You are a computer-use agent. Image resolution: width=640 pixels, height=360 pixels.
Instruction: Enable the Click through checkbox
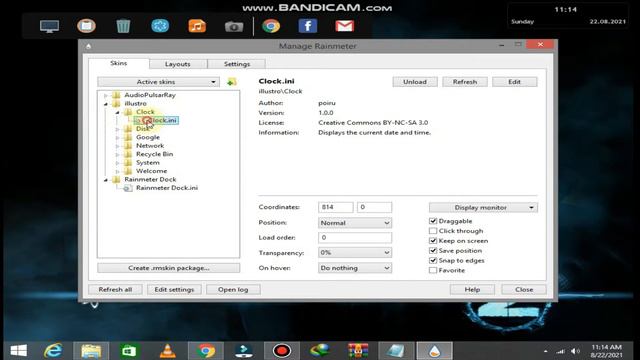433,231
